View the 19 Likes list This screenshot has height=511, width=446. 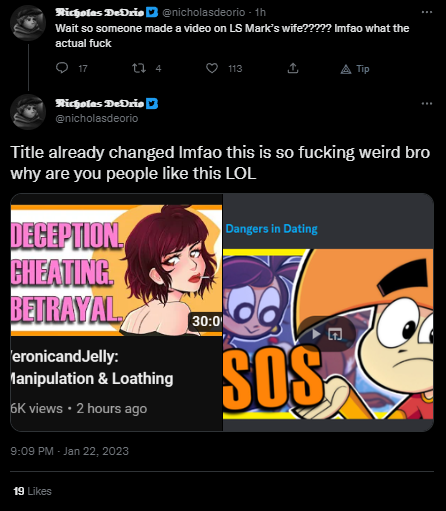pyautogui.click(x=32, y=491)
